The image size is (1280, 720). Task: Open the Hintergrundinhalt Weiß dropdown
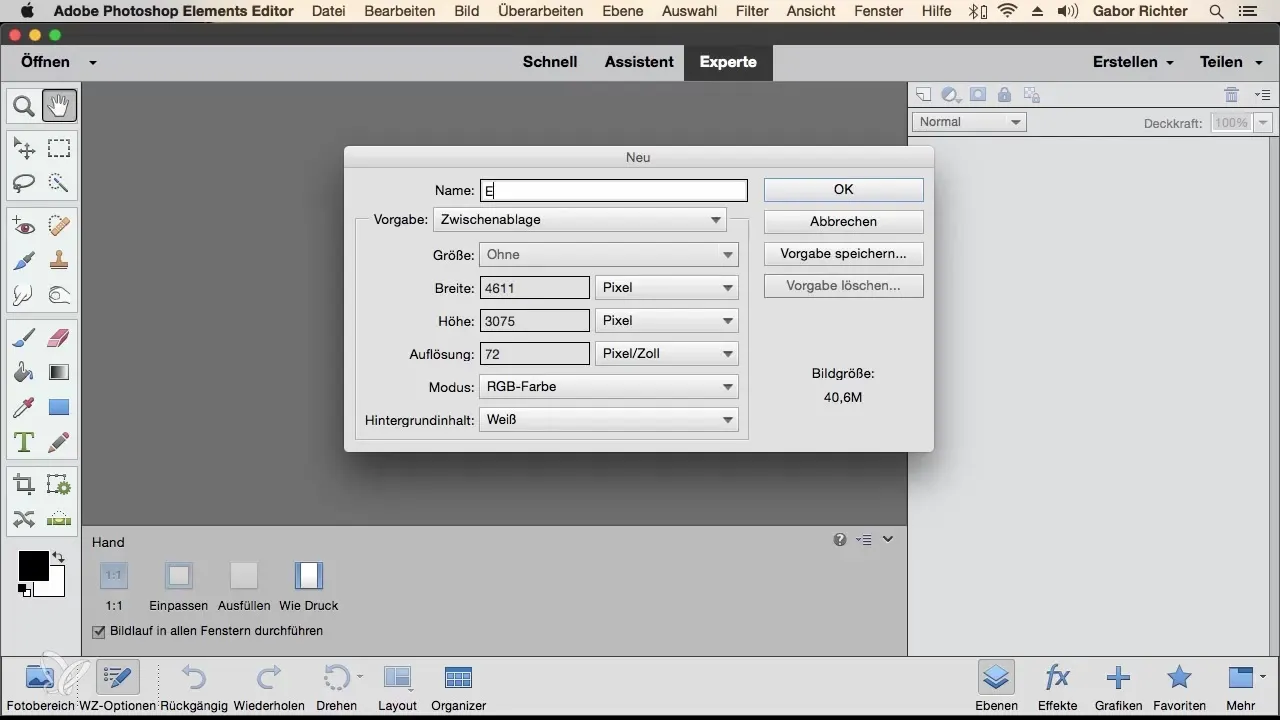point(609,420)
